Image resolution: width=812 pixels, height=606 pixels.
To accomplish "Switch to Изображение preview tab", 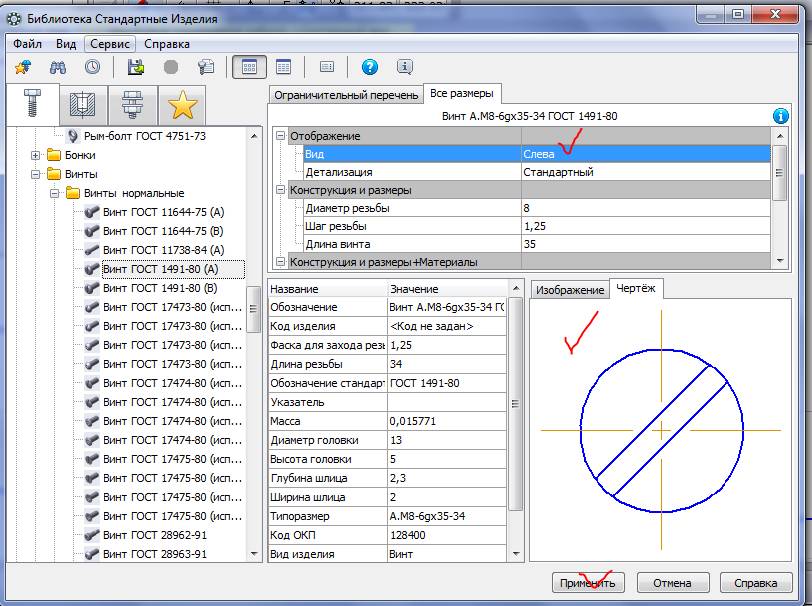I will coord(570,290).
